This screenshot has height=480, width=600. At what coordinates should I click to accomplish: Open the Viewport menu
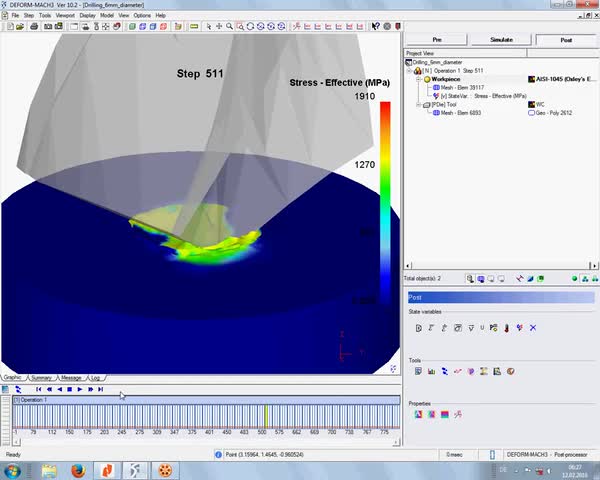[64, 16]
